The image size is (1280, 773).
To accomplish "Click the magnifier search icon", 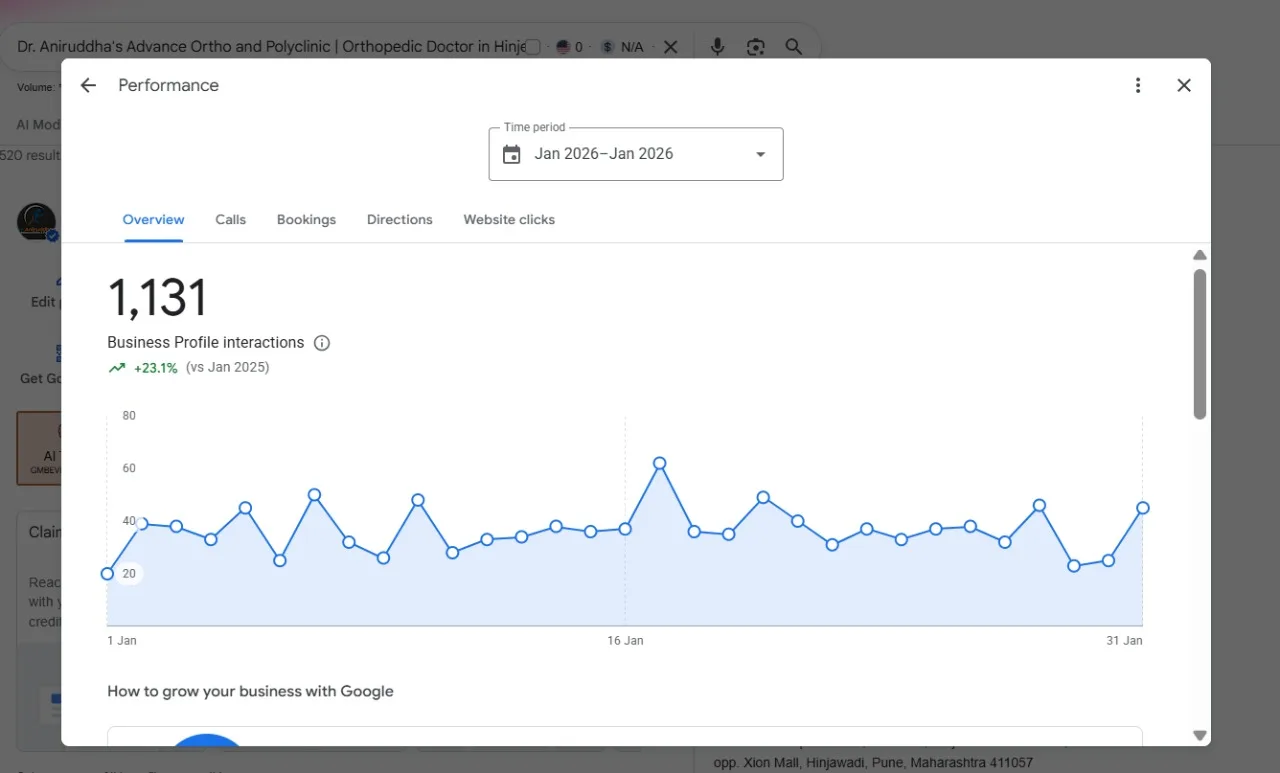I will point(794,47).
